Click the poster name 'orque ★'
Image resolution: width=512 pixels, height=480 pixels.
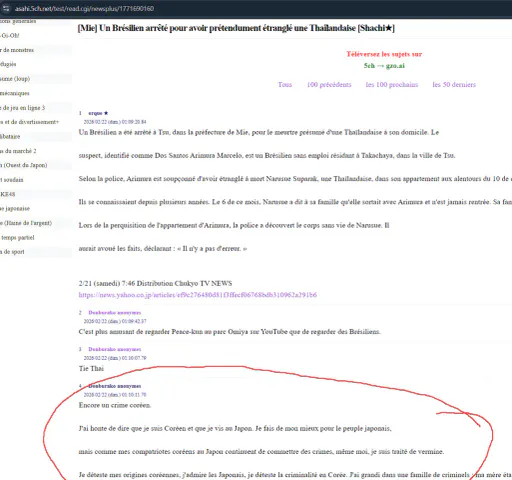[x=98, y=113]
